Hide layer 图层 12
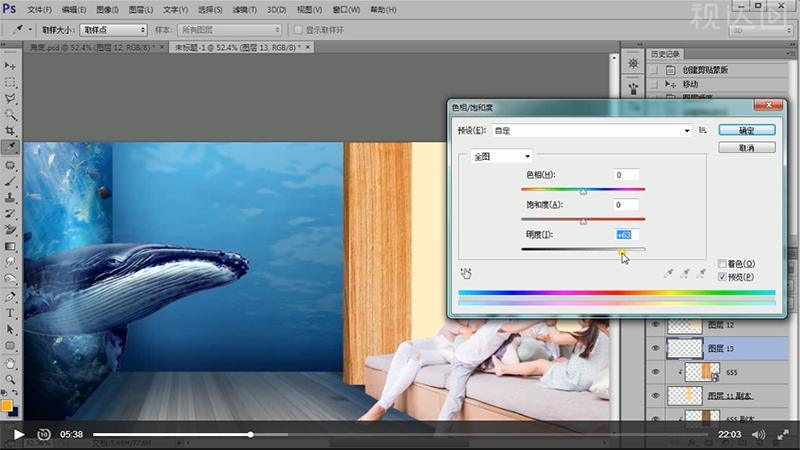Screen dimensions: 800x450 [656, 324]
